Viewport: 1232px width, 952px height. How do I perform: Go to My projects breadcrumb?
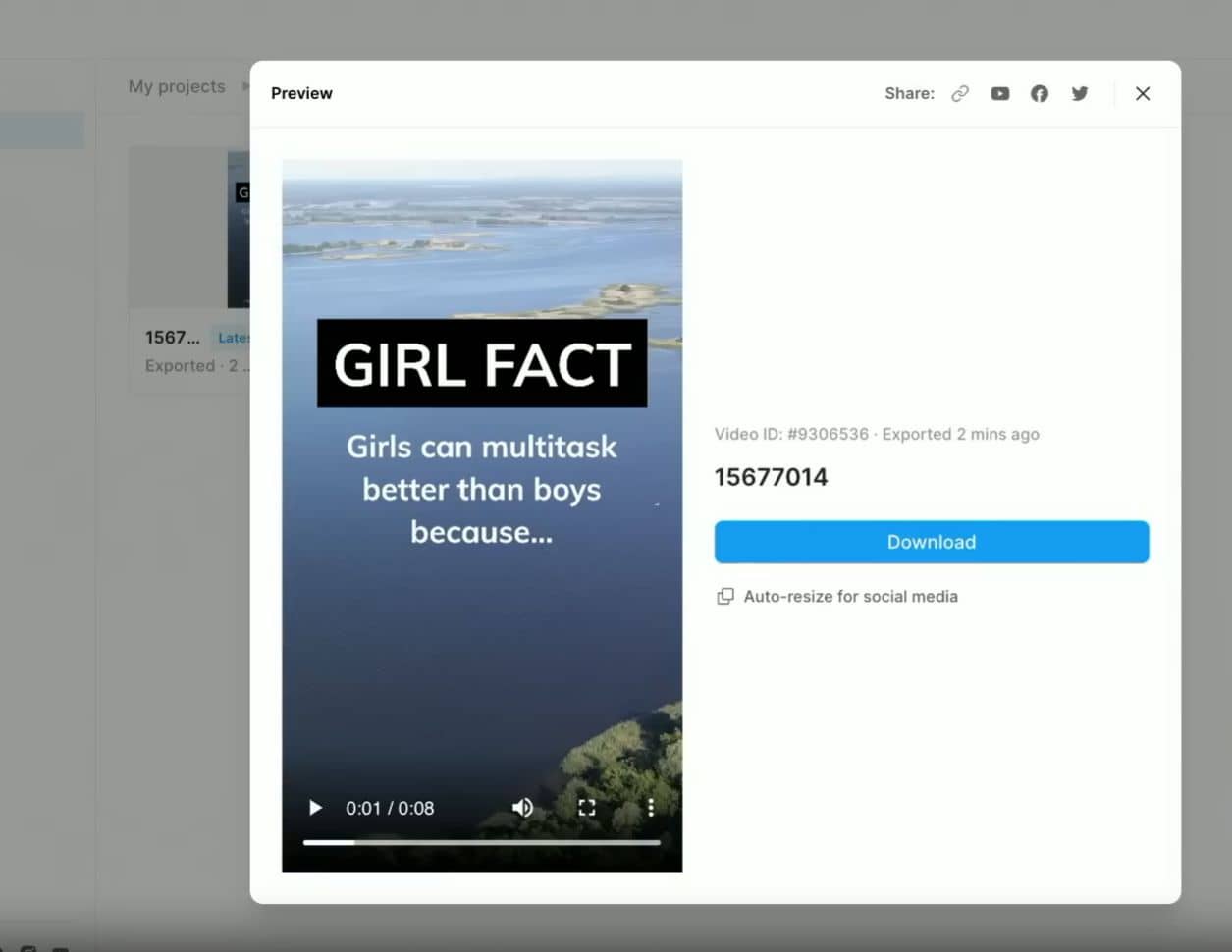[x=177, y=86]
